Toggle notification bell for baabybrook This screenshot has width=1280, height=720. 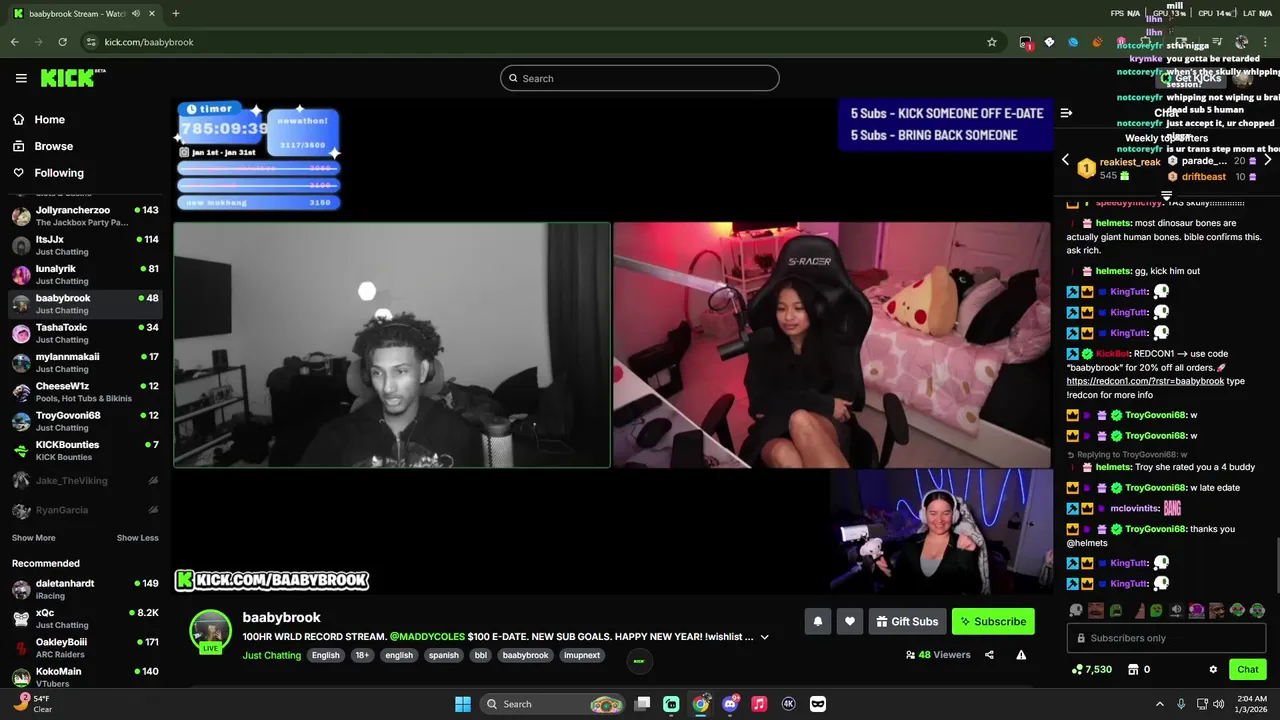817,621
